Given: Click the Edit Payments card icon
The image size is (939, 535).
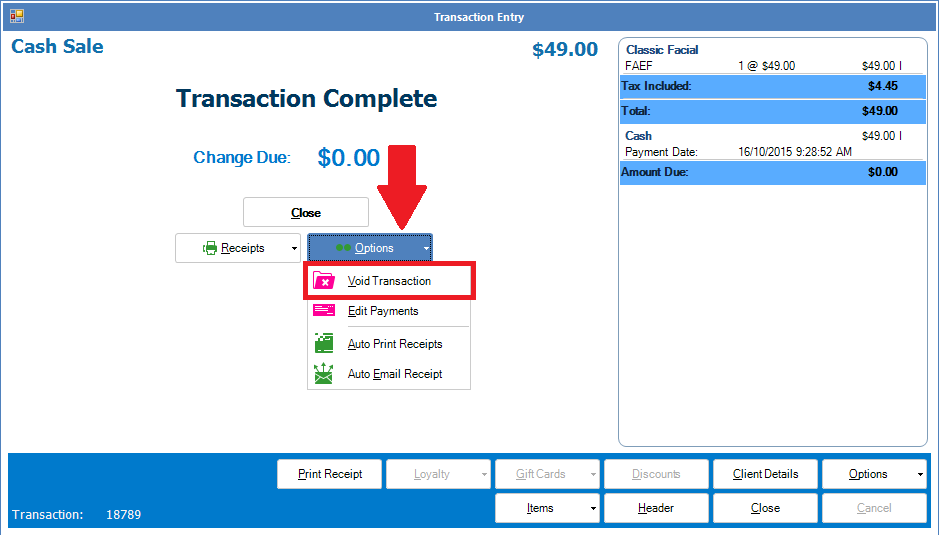Looking at the screenshot, I should point(324,311).
